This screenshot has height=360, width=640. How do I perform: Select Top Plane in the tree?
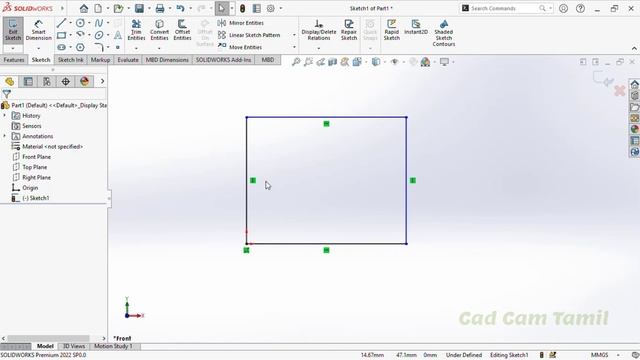pyautogui.click(x=34, y=167)
